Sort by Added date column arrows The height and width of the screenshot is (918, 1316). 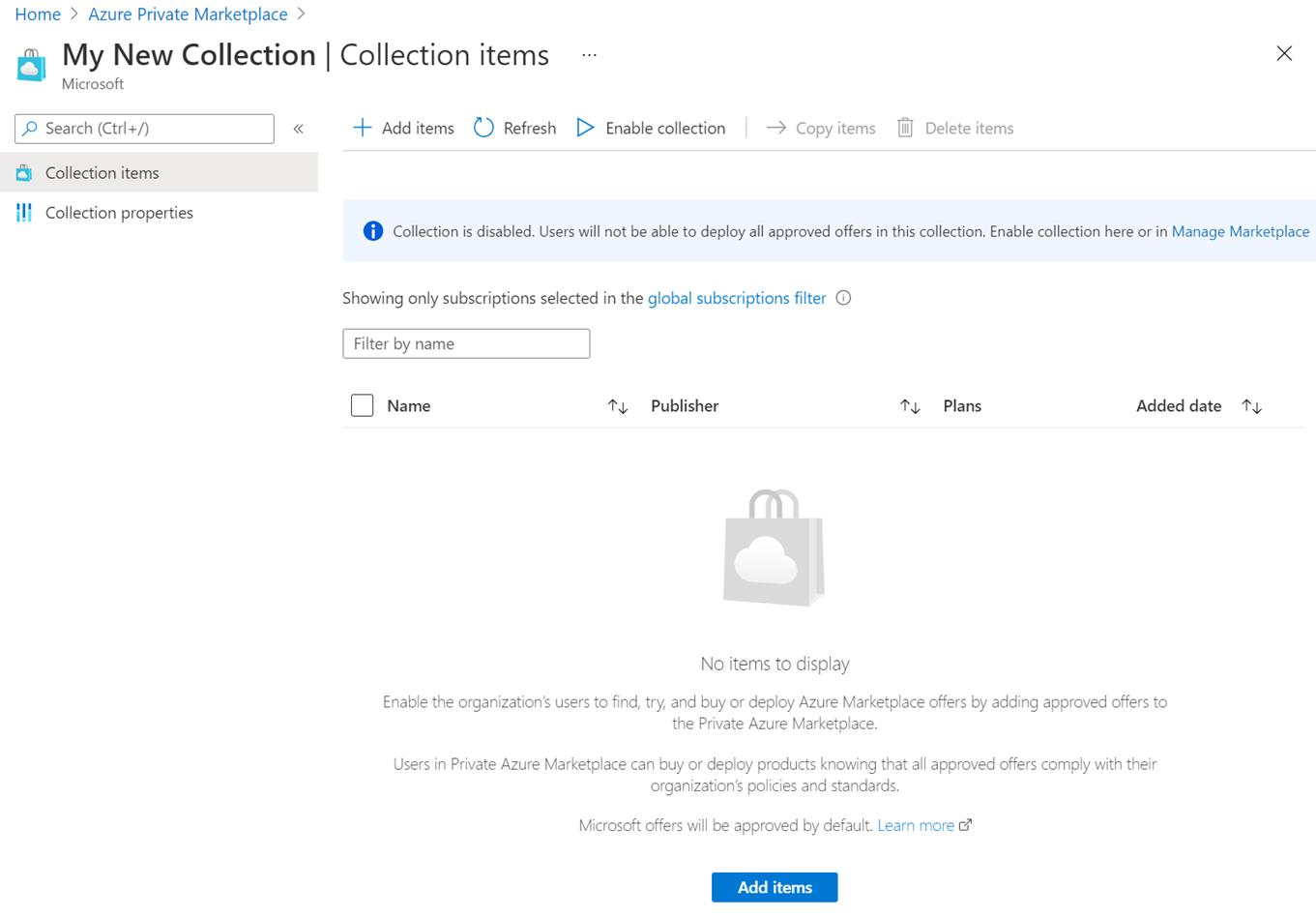[x=1252, y=406]
